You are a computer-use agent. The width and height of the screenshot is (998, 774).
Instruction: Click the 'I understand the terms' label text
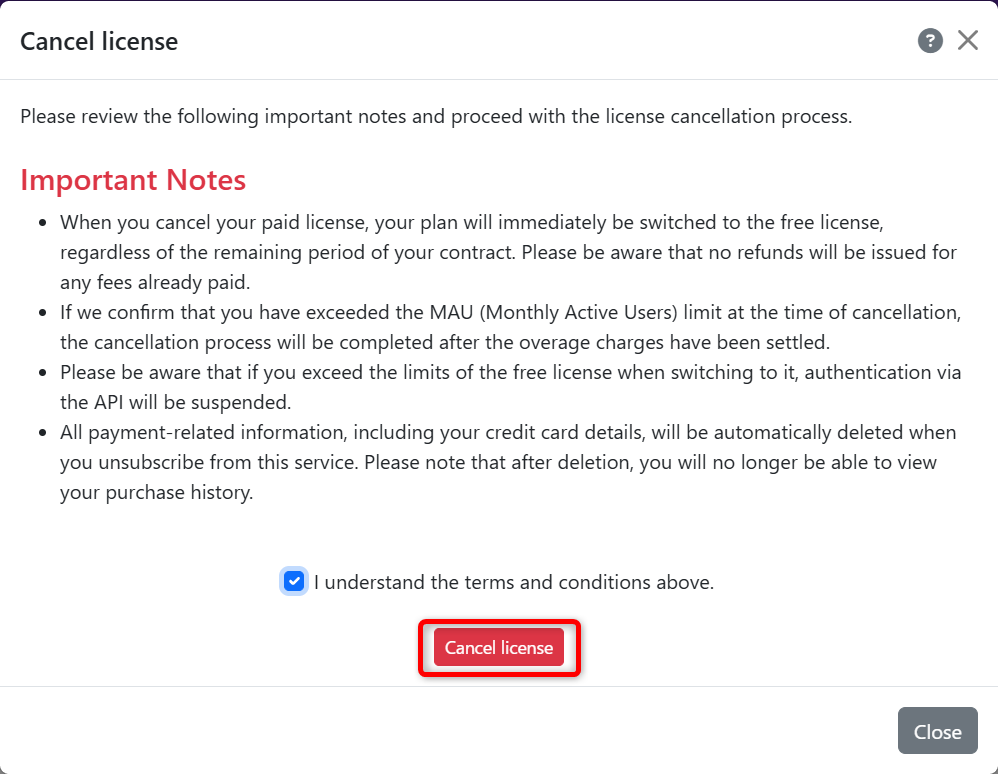click(x=514, y=581)
